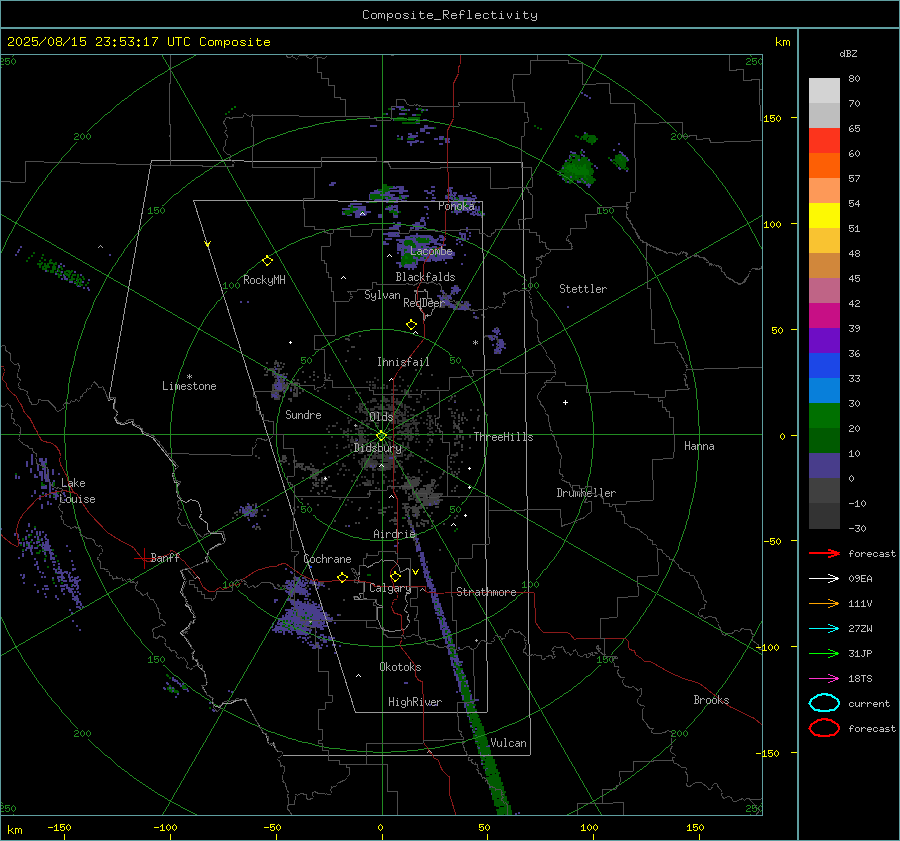
Task: Click the Calgary city label
Action: pos(390,588)
